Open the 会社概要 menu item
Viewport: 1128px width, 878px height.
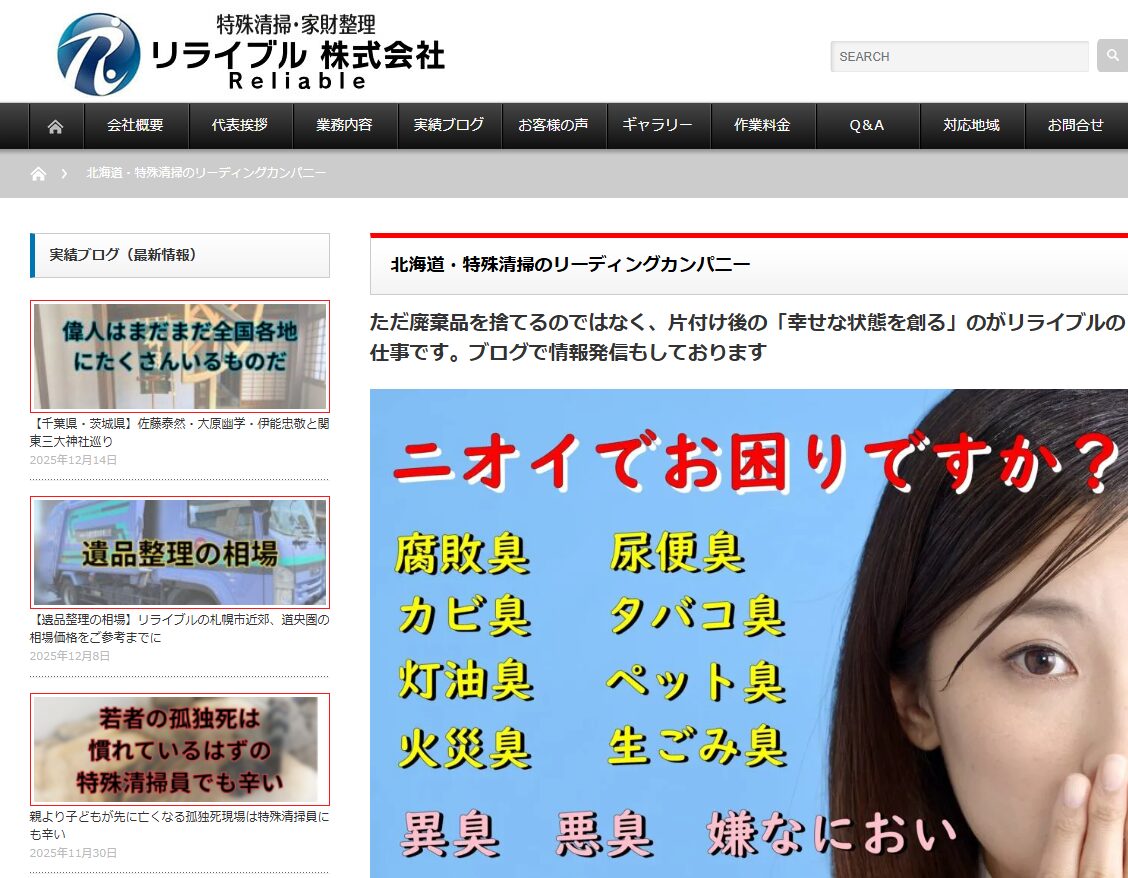[x=135, y=126]
